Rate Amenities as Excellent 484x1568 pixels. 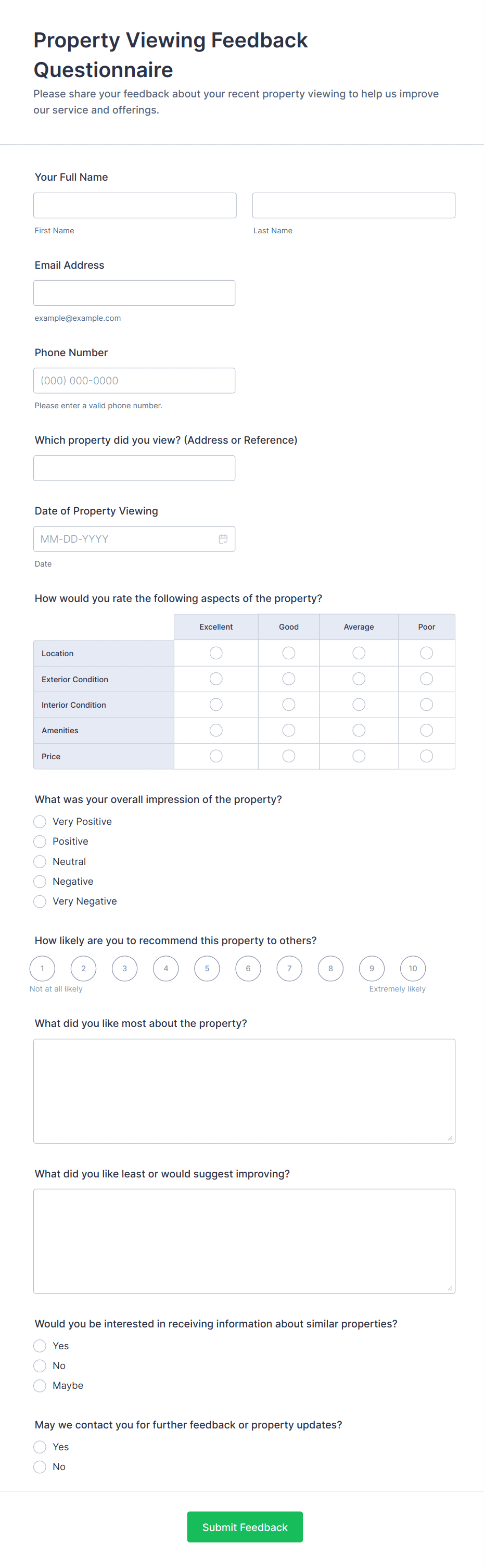216,731
